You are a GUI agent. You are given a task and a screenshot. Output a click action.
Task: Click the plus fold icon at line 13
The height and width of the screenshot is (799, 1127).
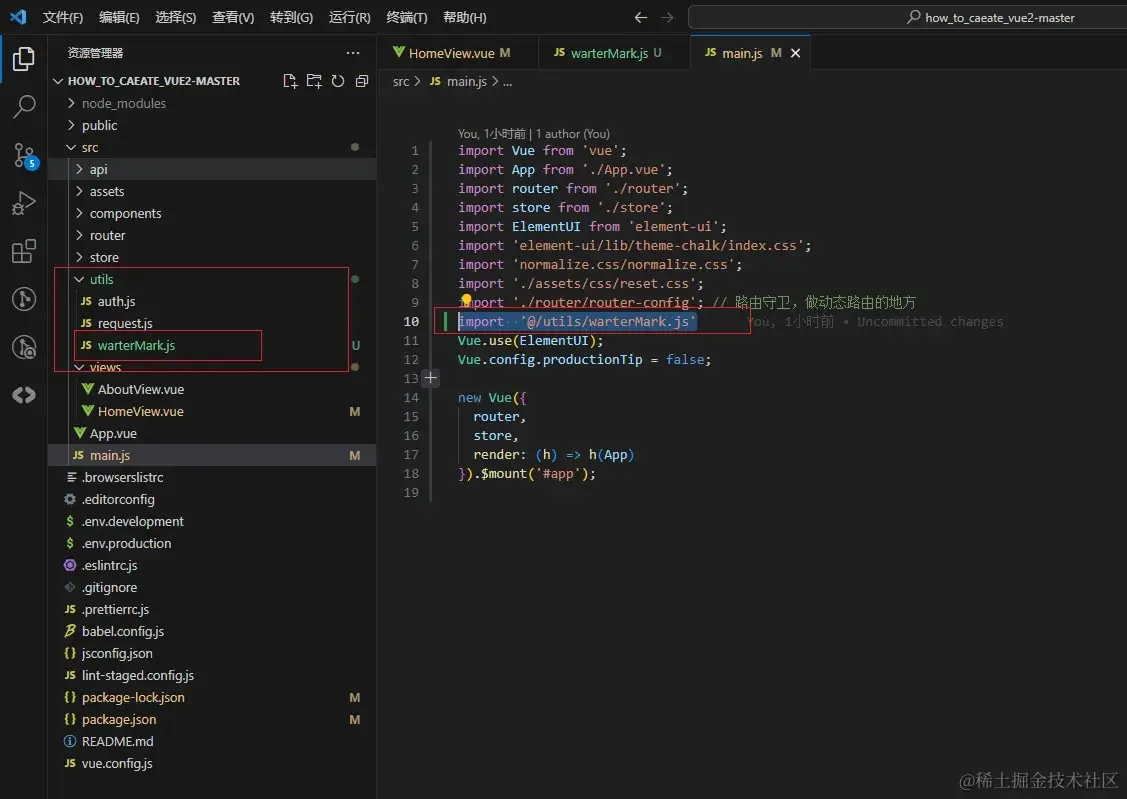tap(431, 378)
